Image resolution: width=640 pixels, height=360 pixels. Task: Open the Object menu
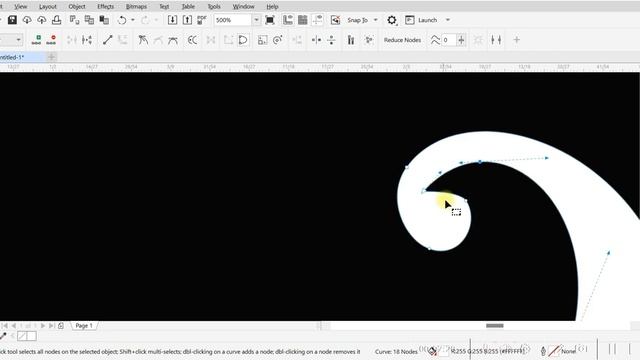point(77,7)
